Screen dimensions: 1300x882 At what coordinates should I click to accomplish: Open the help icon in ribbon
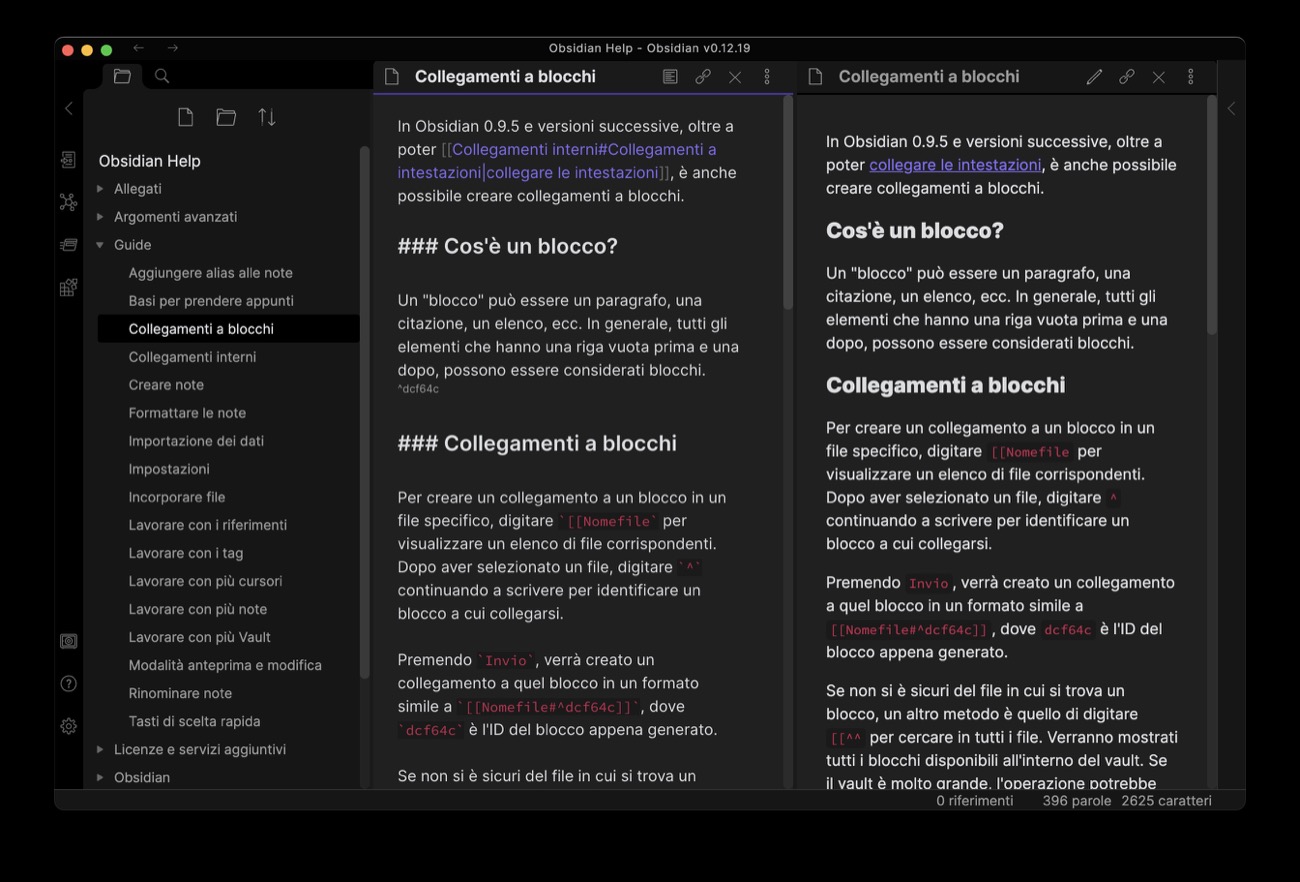[x=68, y=684]
